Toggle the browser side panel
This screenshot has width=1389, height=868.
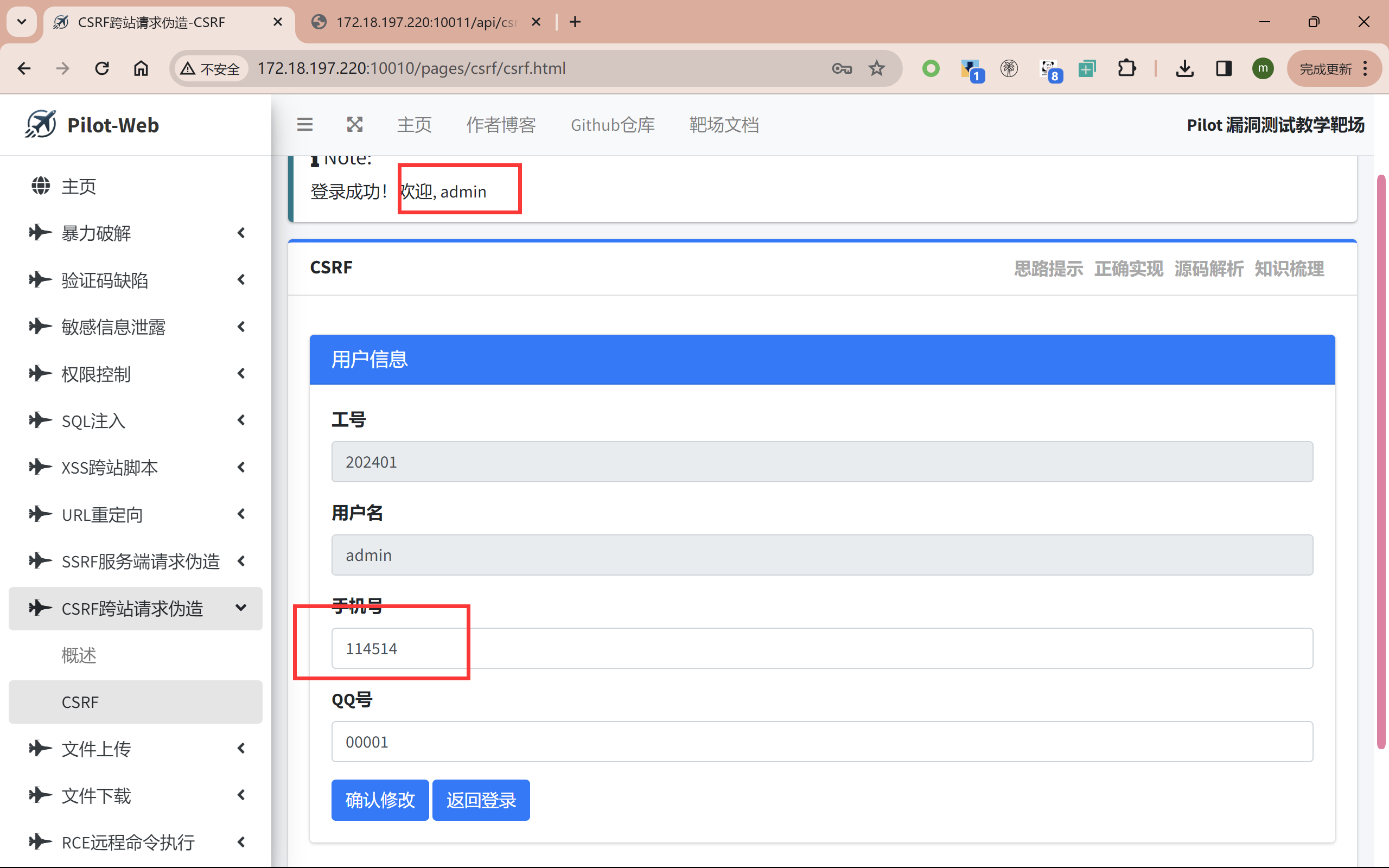(1224, 69)
